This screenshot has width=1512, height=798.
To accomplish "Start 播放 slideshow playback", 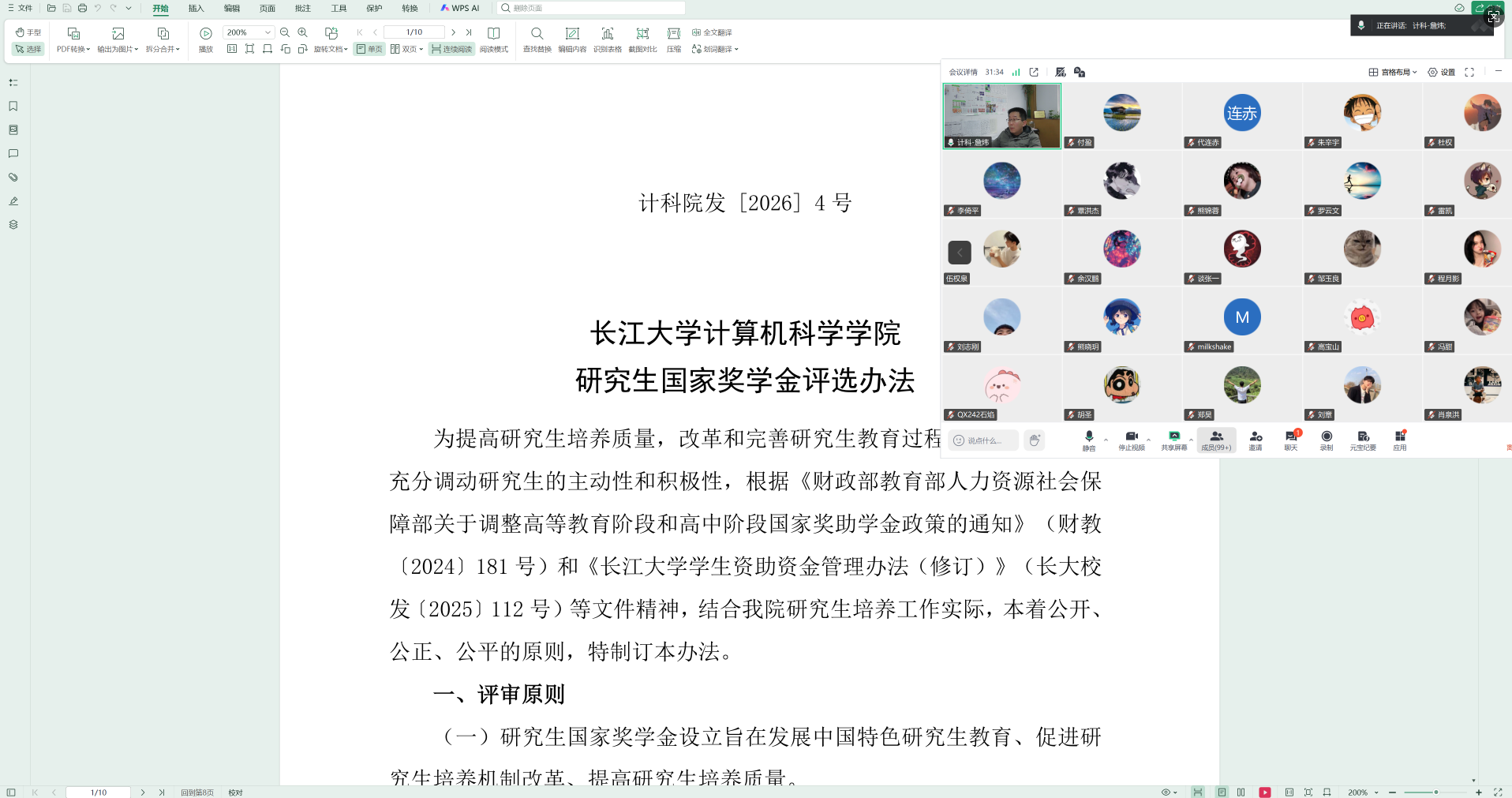I will tap(206, 34).
